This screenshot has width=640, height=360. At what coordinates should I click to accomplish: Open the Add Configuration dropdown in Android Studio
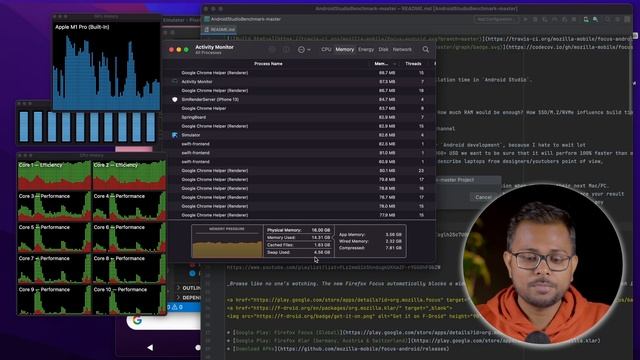pos(496,19)
